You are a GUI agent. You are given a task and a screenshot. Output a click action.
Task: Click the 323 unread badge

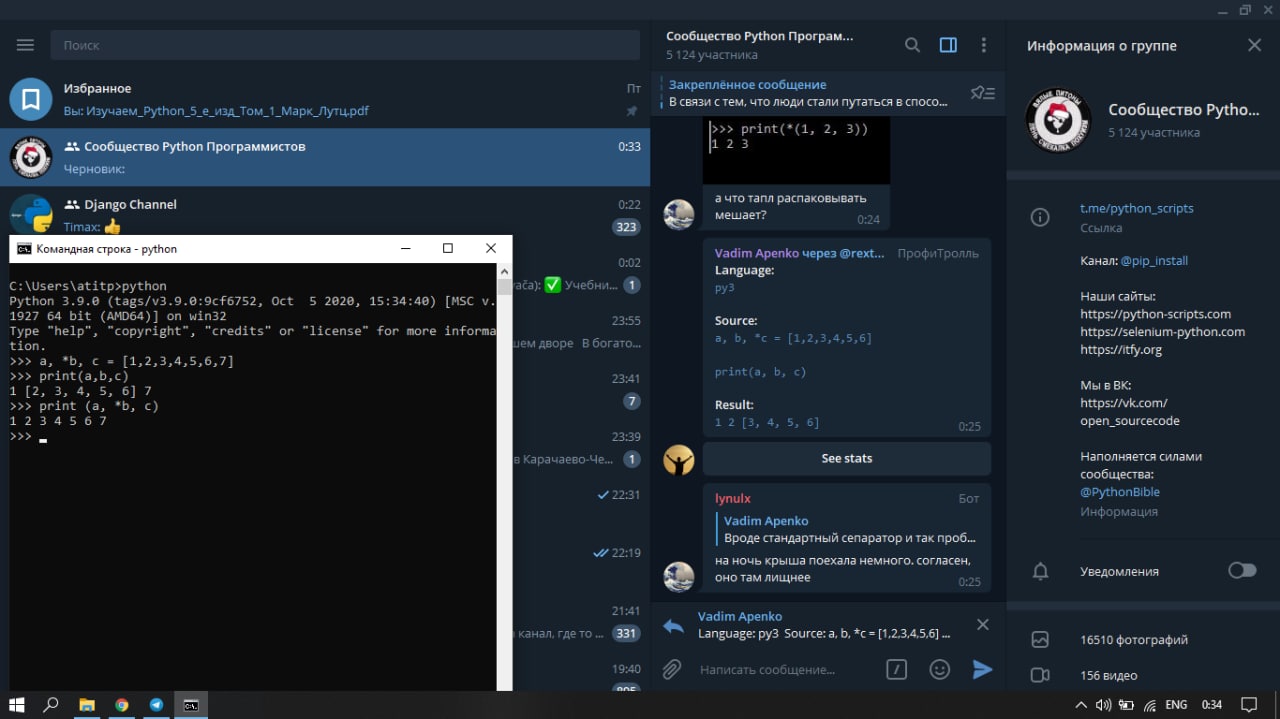626,227
